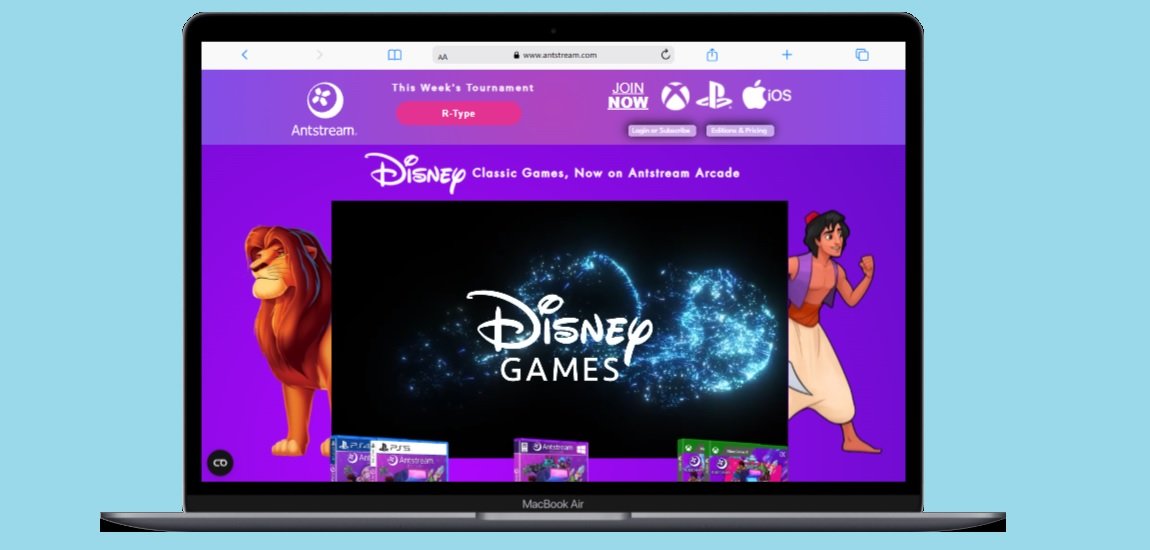Open the R-Type tournament button

point(458,114)
